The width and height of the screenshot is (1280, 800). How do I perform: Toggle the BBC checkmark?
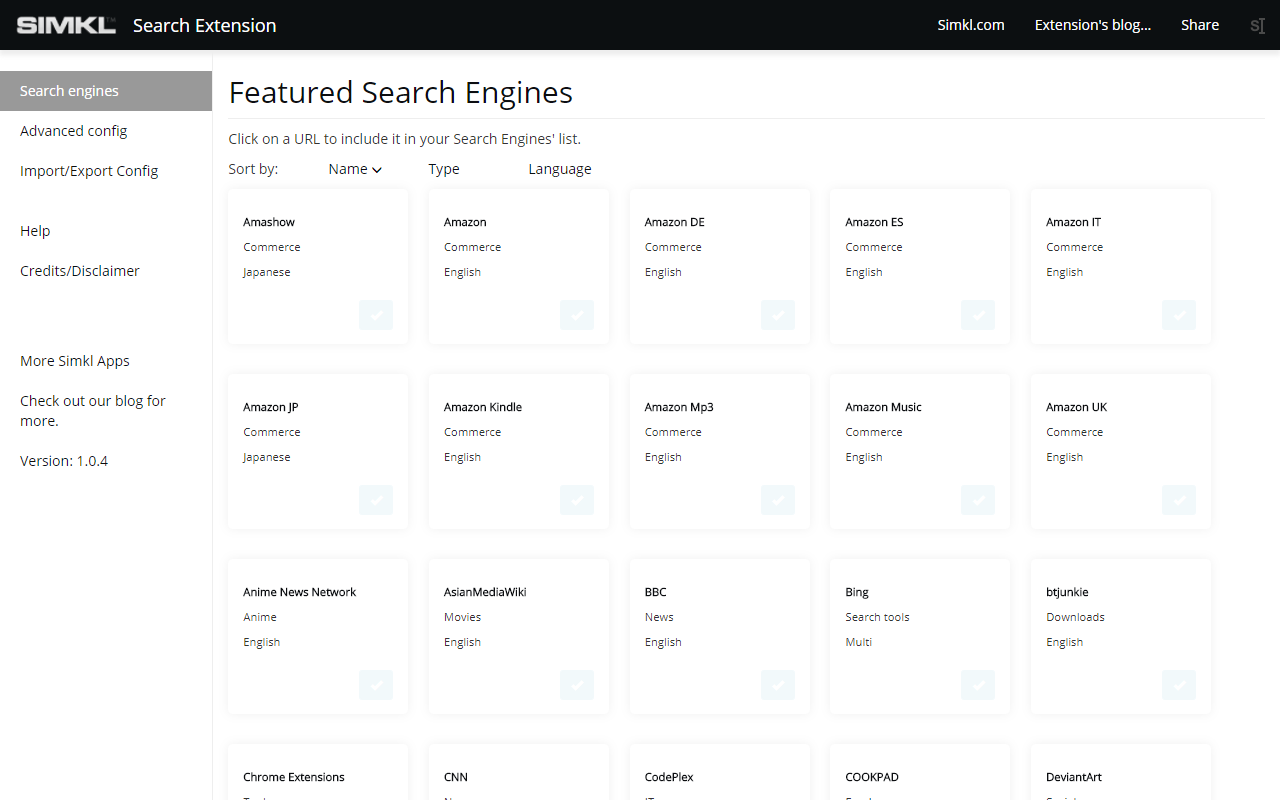778,685
